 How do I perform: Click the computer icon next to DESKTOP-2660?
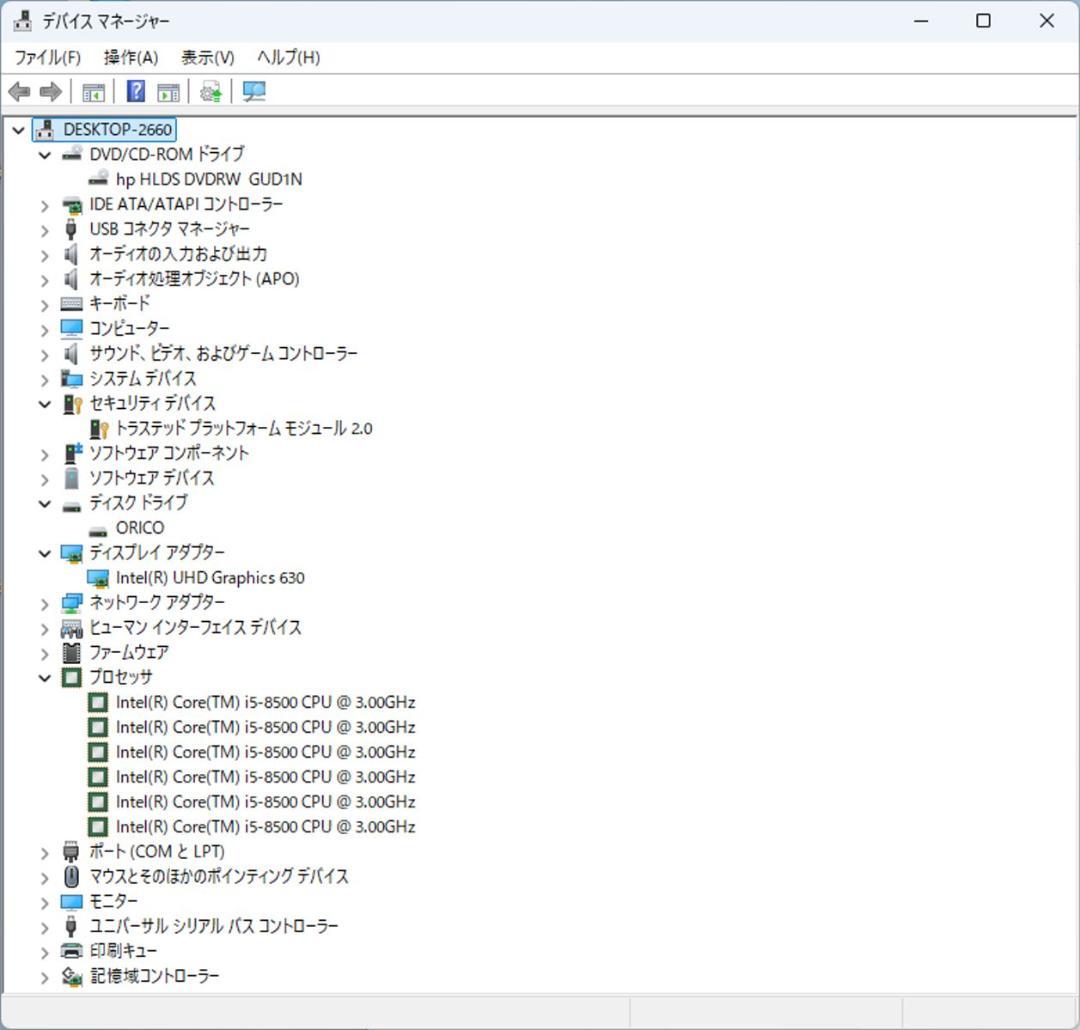click(43, 128)
